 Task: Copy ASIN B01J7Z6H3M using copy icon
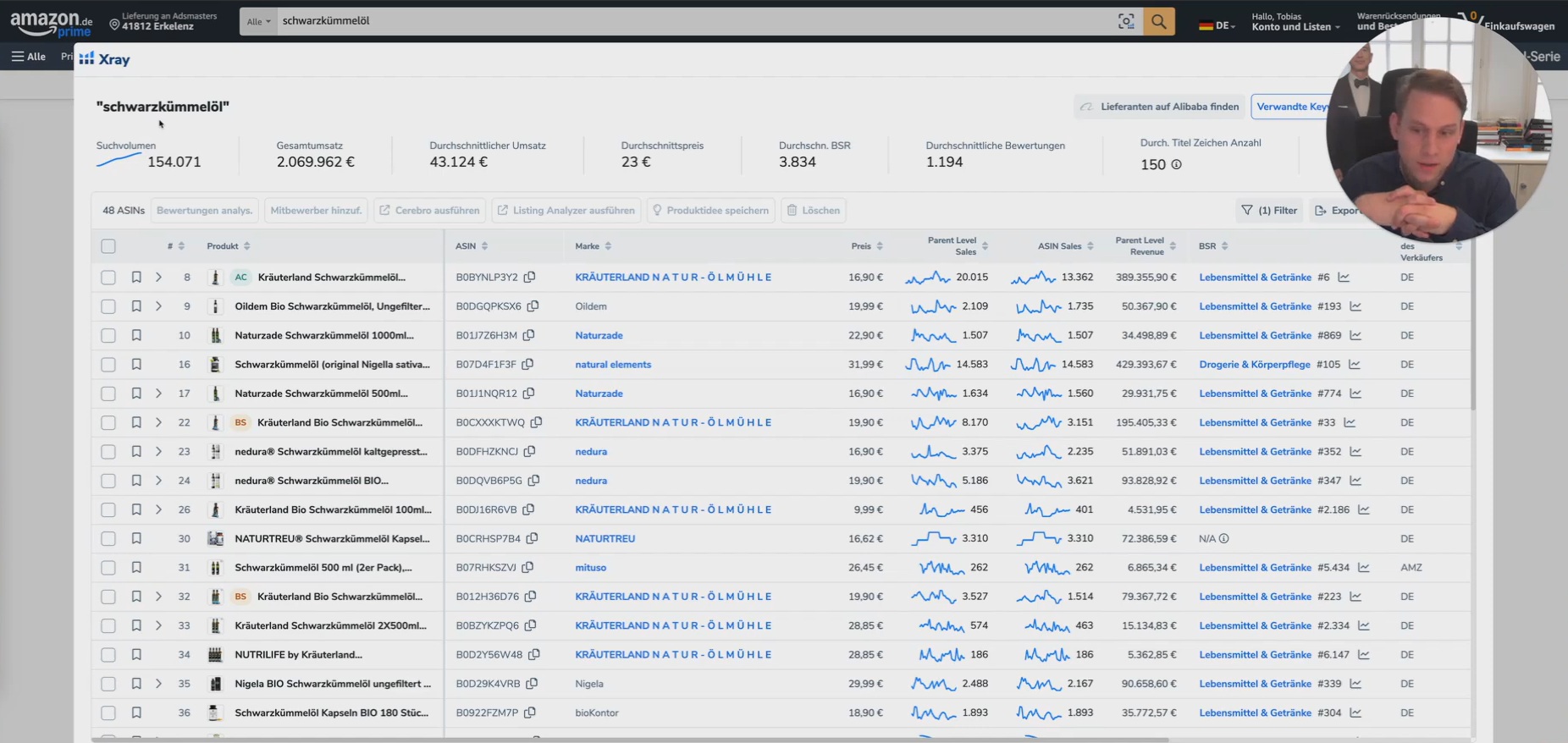528,335
